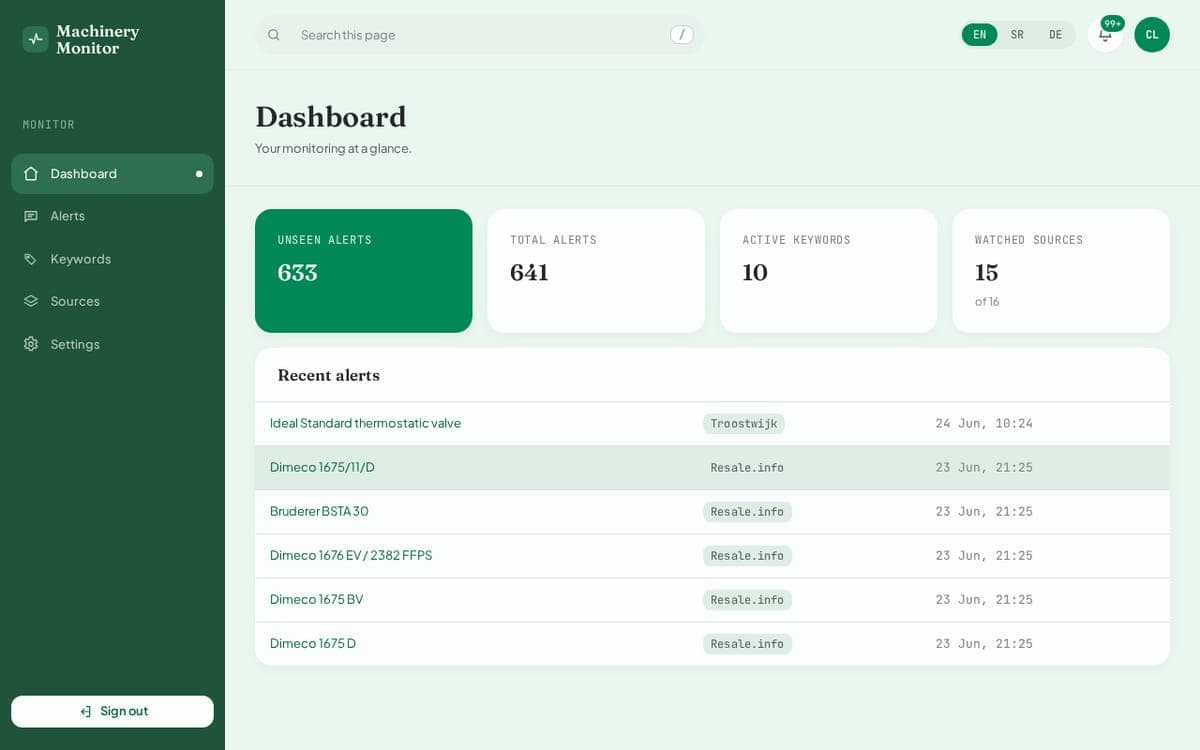1200x750 pixels.
Task: Click the Troostwijk source tag
Action: click(x=744, y=424)
